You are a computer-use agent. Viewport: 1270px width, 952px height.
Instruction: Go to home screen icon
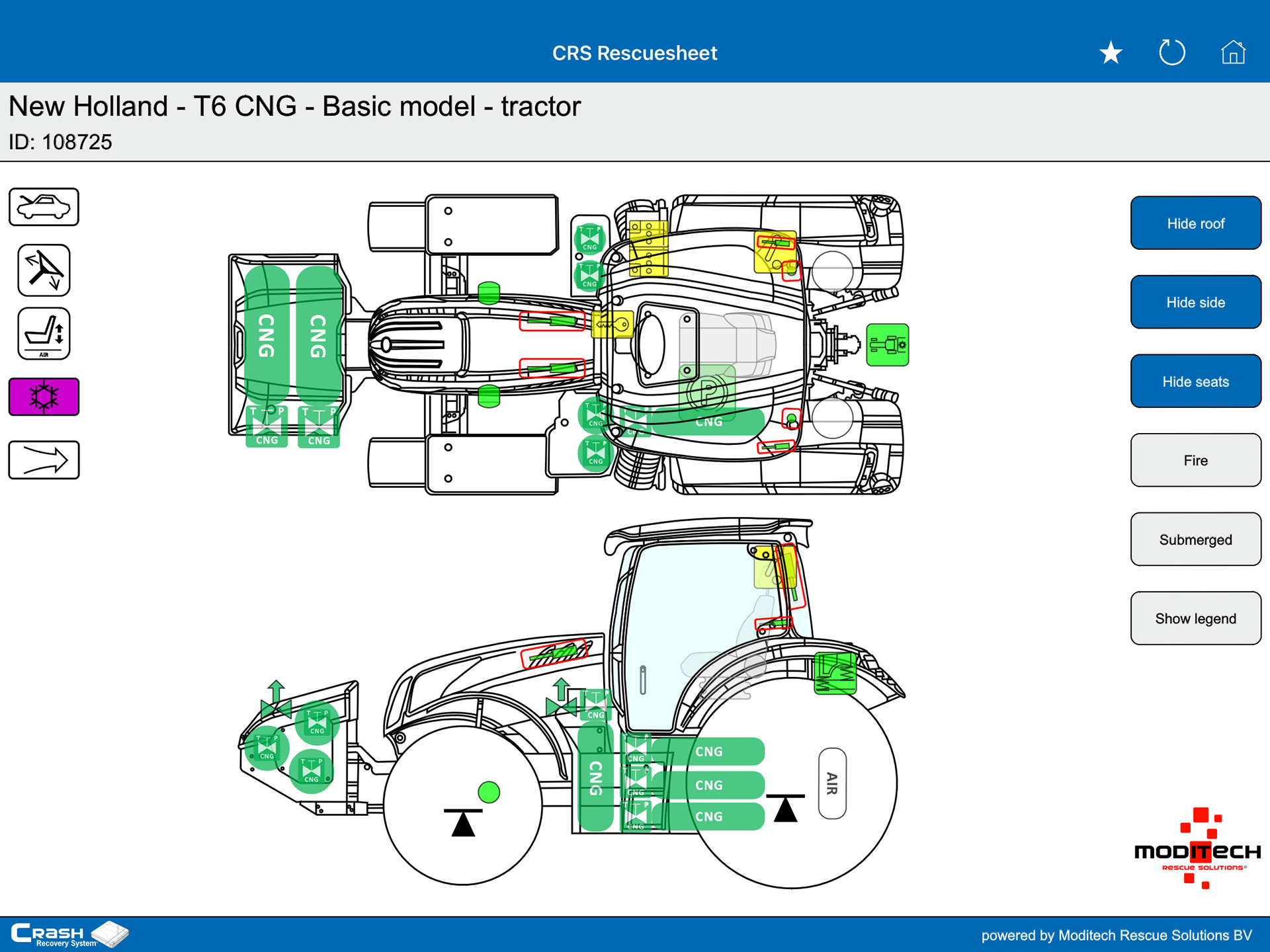pyautogui.click(x=1233, y=53)
